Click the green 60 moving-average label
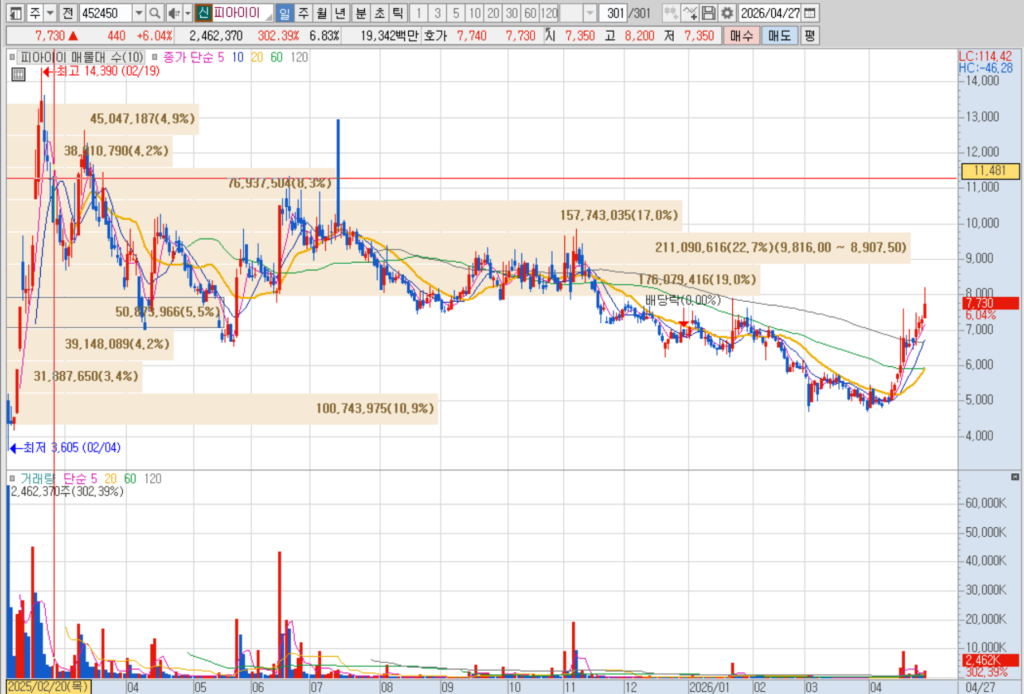This screenshot has width=1024, height=694. 277,57
